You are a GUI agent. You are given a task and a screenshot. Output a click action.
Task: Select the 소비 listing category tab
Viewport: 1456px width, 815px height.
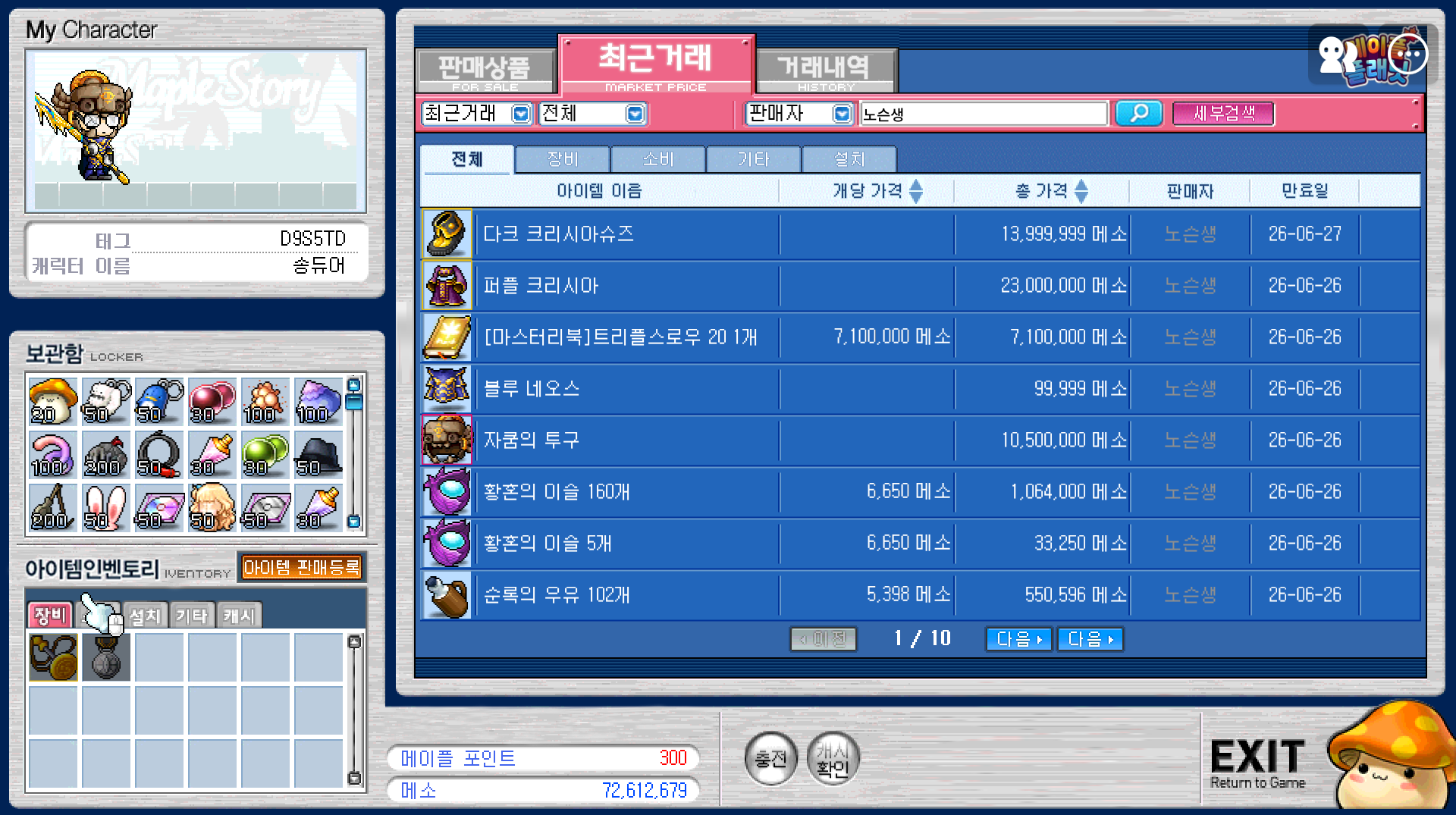click(658, 159)
